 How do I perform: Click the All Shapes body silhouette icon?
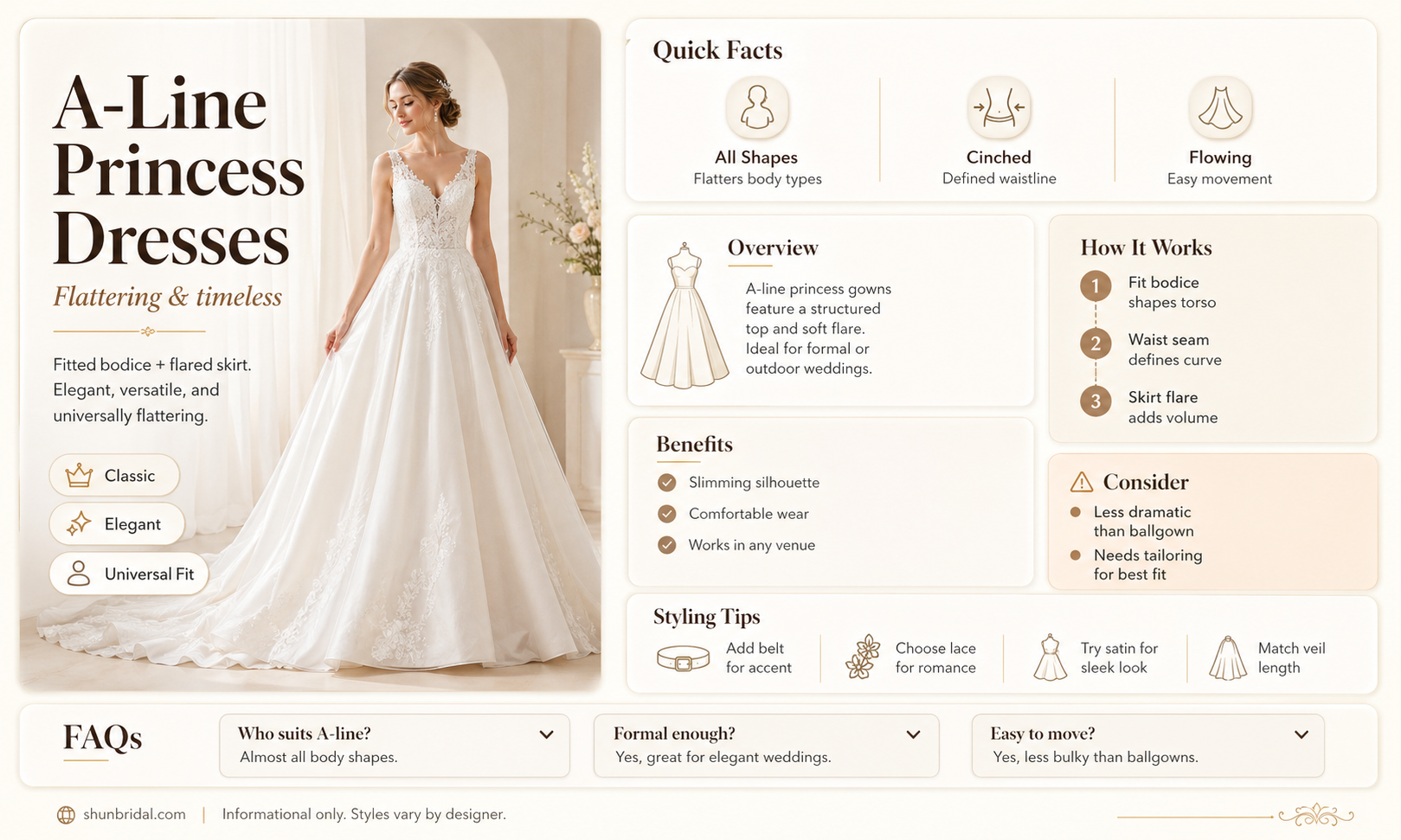(x=757, y=107)
